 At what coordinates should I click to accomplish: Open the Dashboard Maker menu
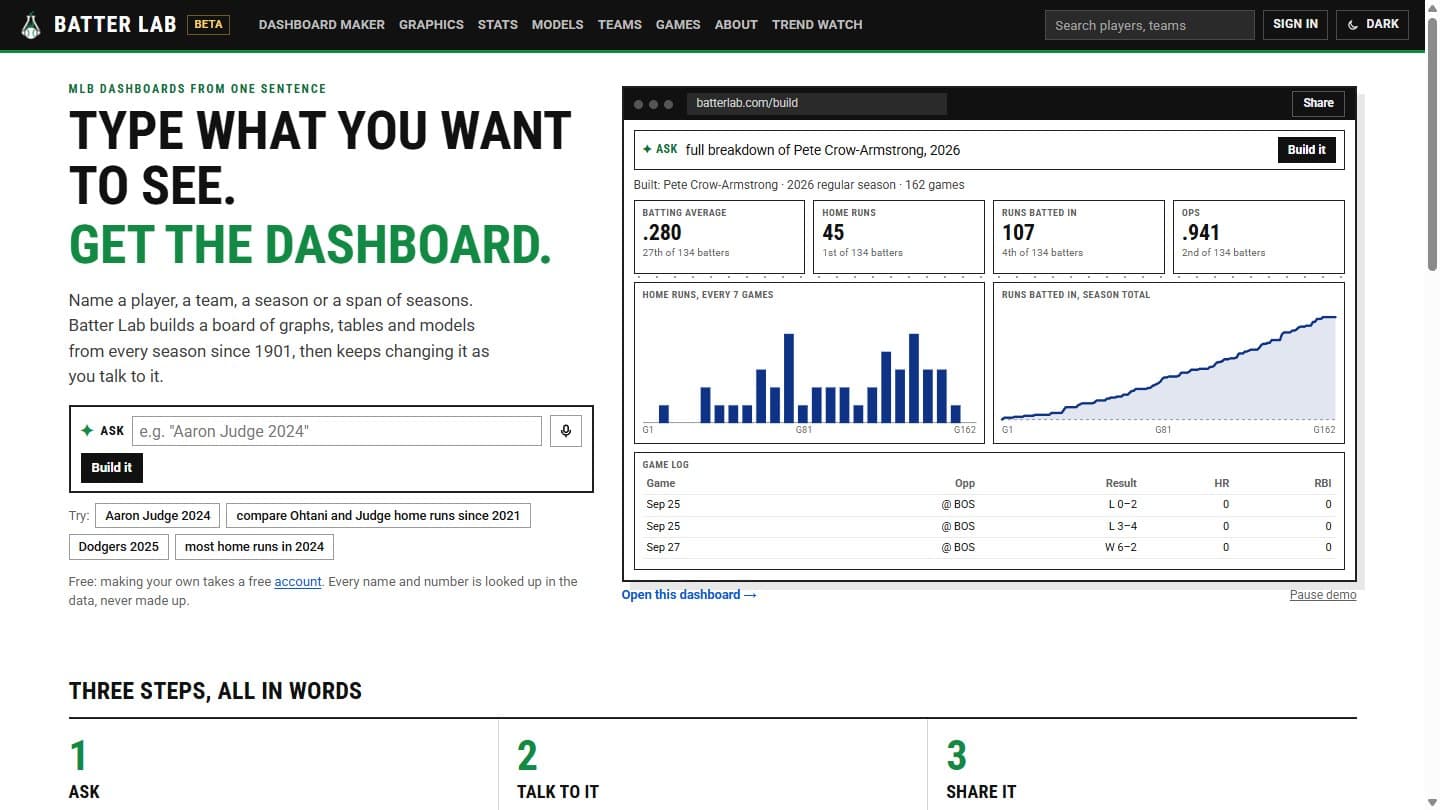(321, 24)
